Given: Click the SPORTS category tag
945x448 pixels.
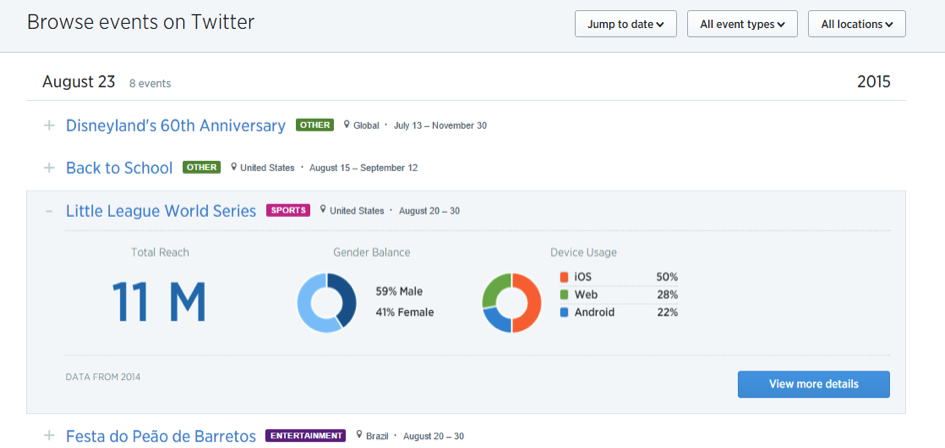Looking at the screenshot, I should click(x=288, y=211).
